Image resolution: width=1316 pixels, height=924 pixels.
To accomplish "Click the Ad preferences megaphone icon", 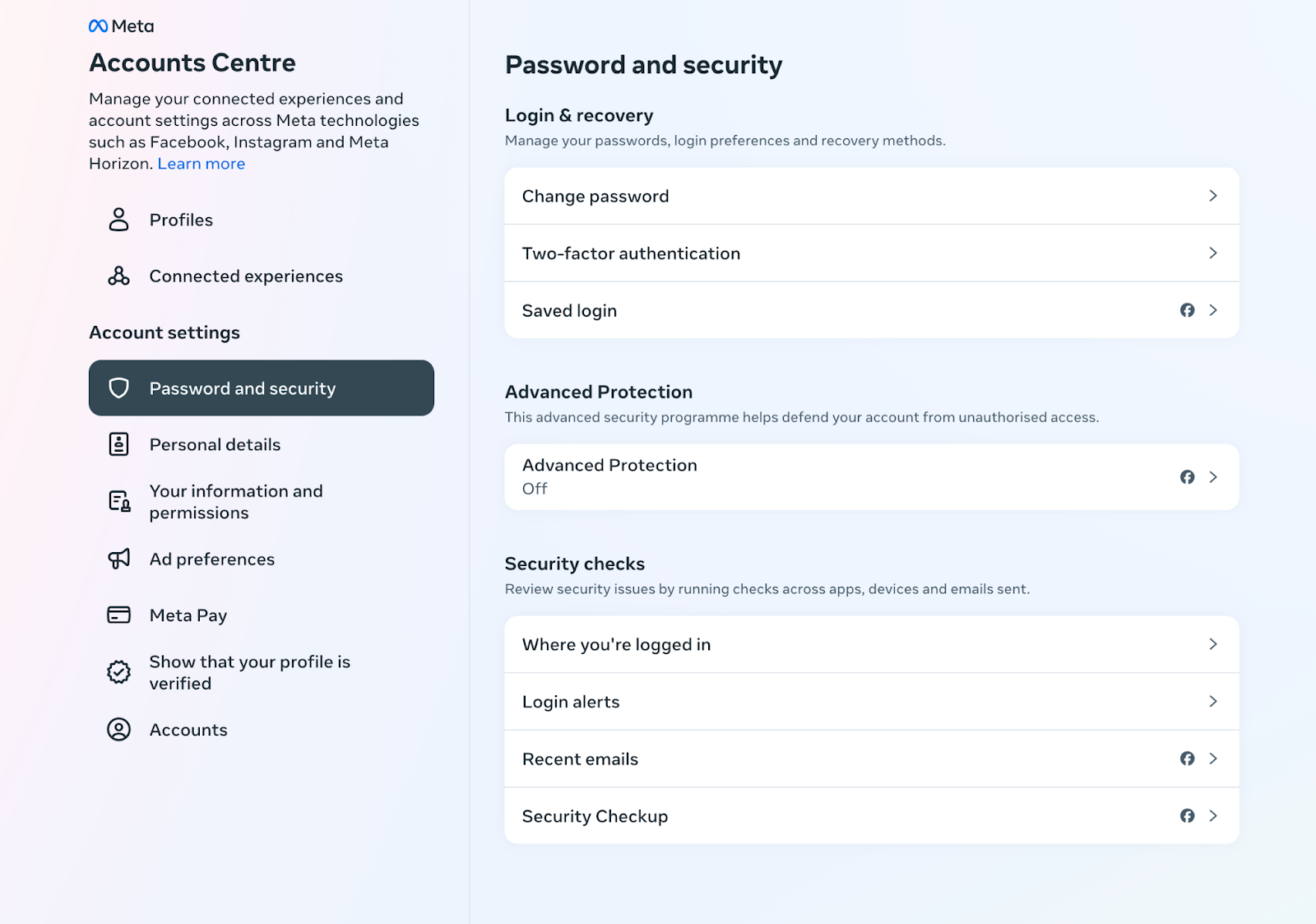I will point(119,560).
